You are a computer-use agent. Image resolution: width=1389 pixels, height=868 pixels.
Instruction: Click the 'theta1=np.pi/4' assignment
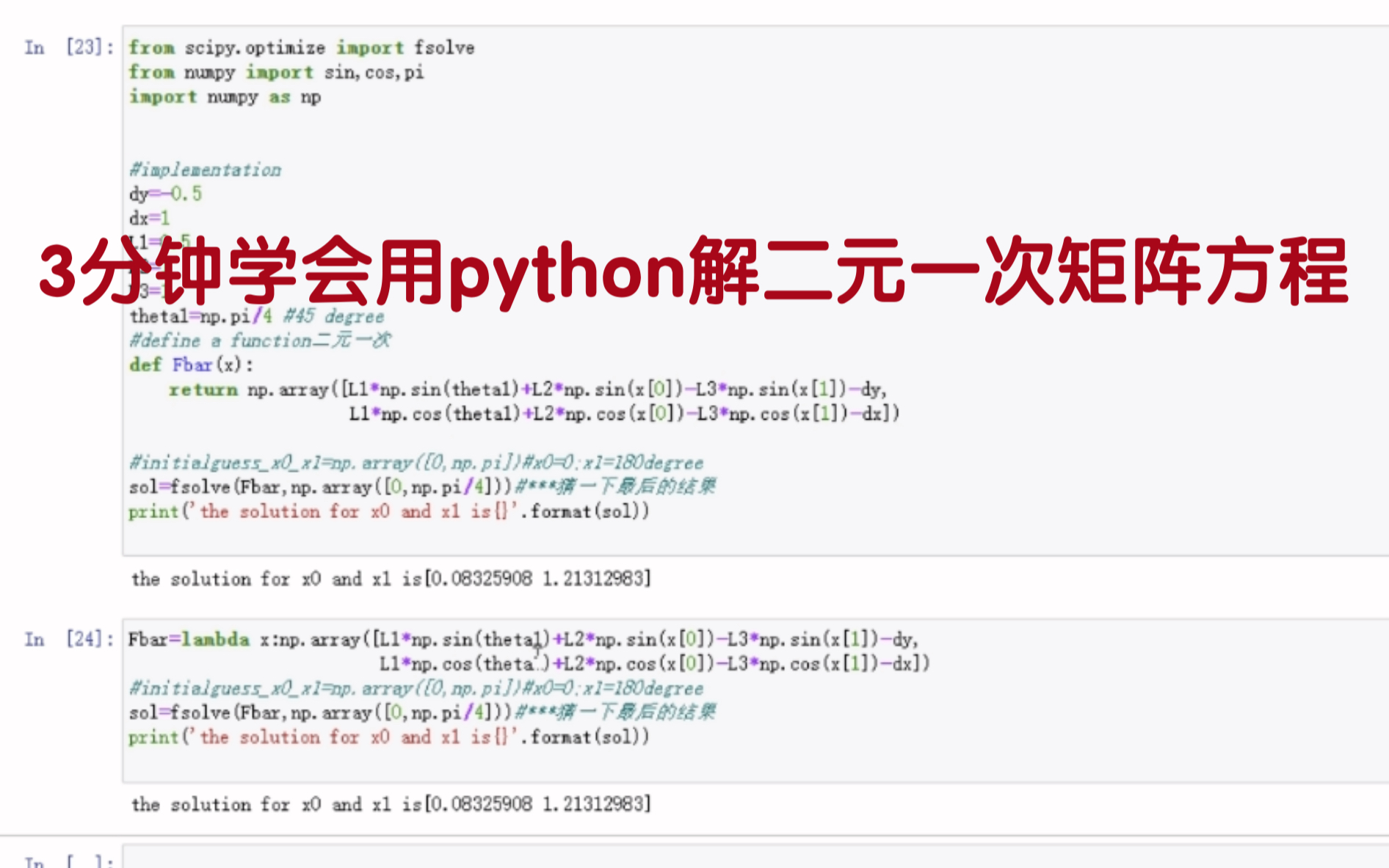coord(200,316)
